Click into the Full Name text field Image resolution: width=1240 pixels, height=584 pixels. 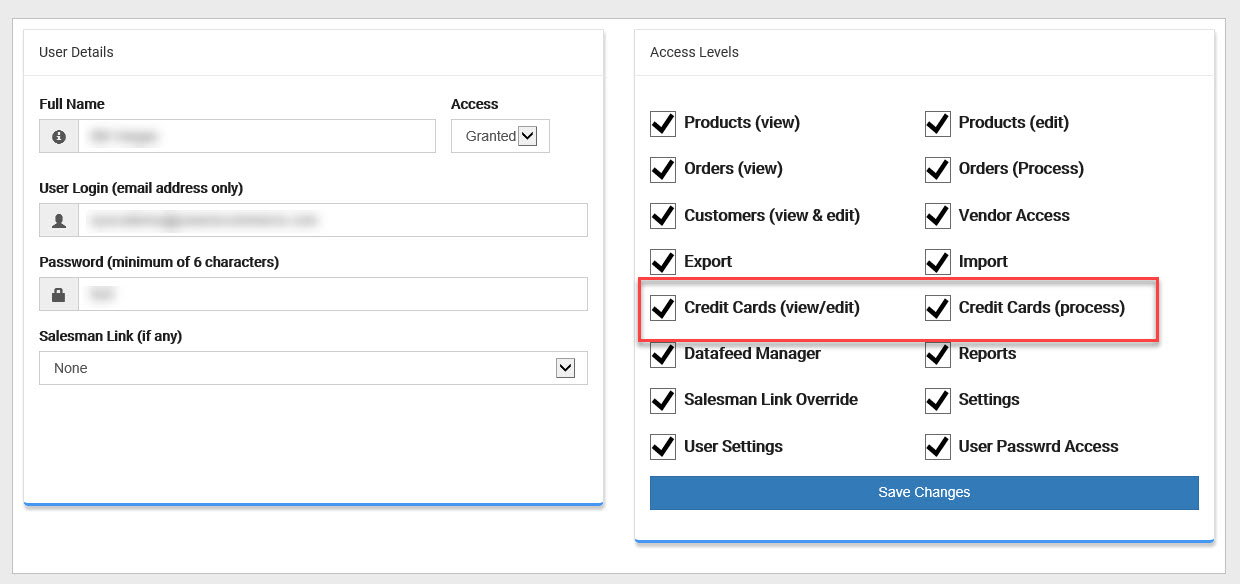[257, 136]
